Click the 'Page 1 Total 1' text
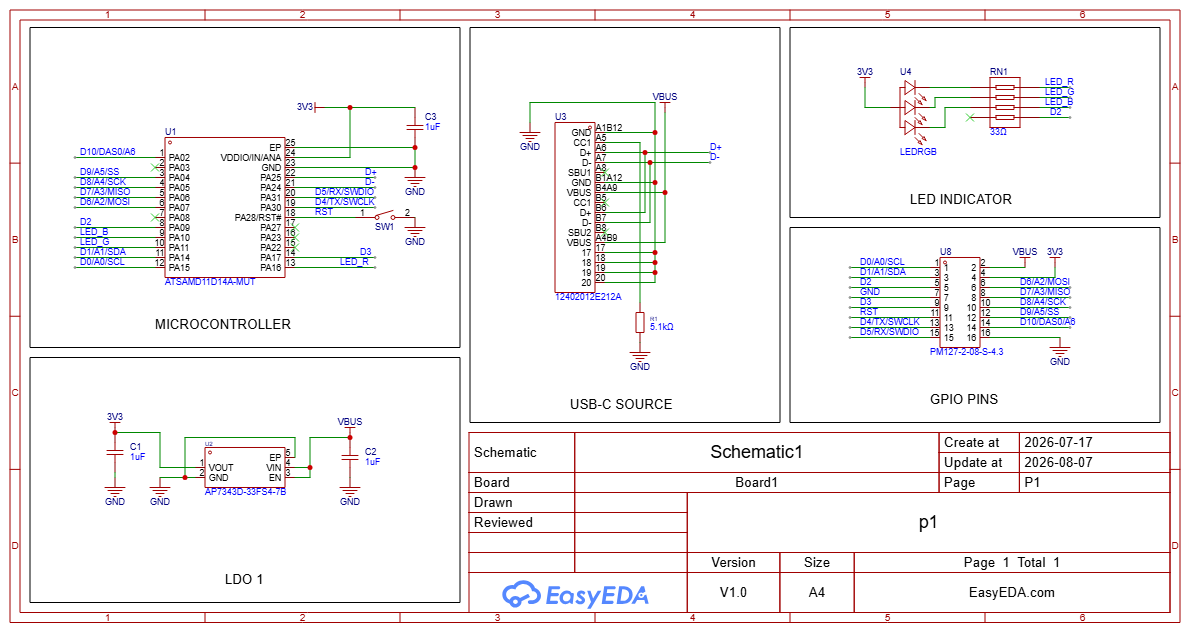 point(1011,562)
